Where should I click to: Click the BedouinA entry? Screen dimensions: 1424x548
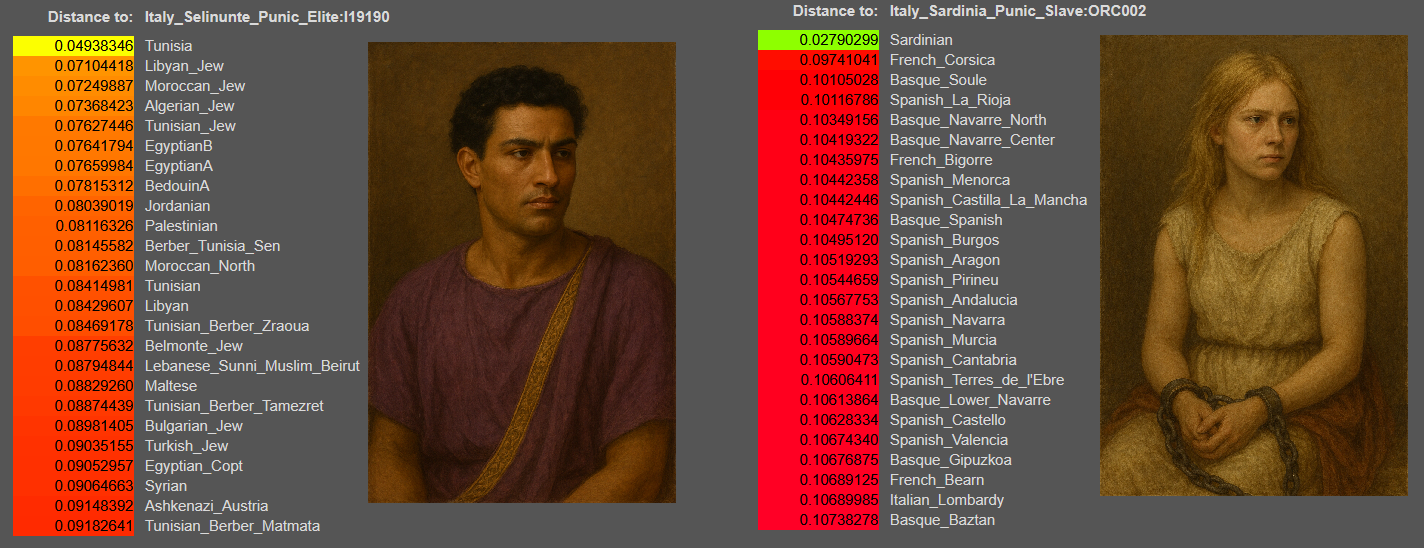pyautogui.click(x=177, y=186)
